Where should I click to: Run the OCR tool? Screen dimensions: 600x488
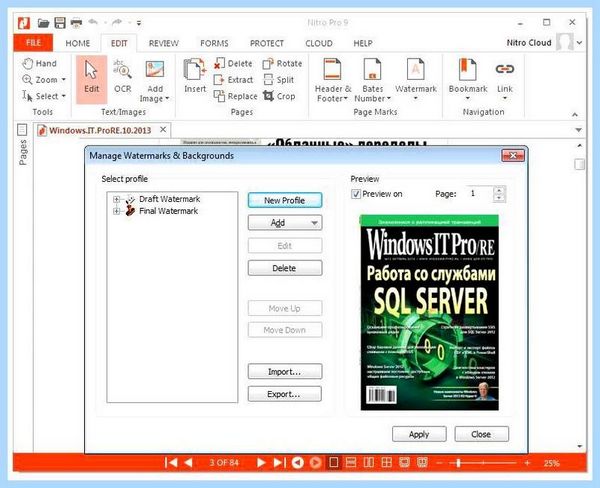pos(122,76)
